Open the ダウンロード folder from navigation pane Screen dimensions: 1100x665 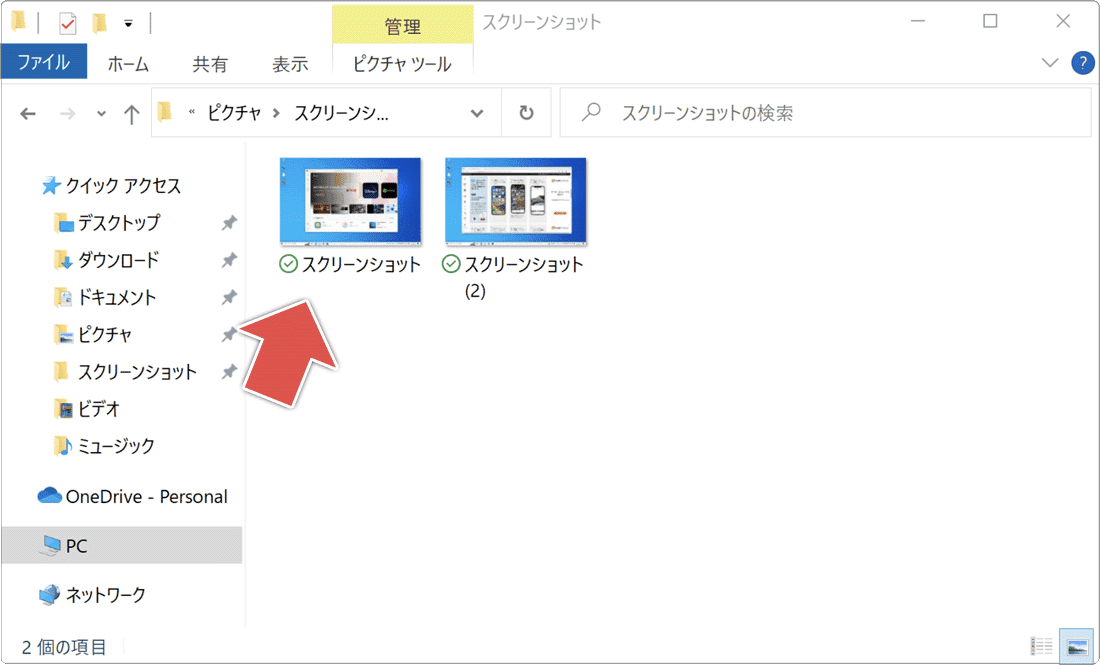point(112,260)
